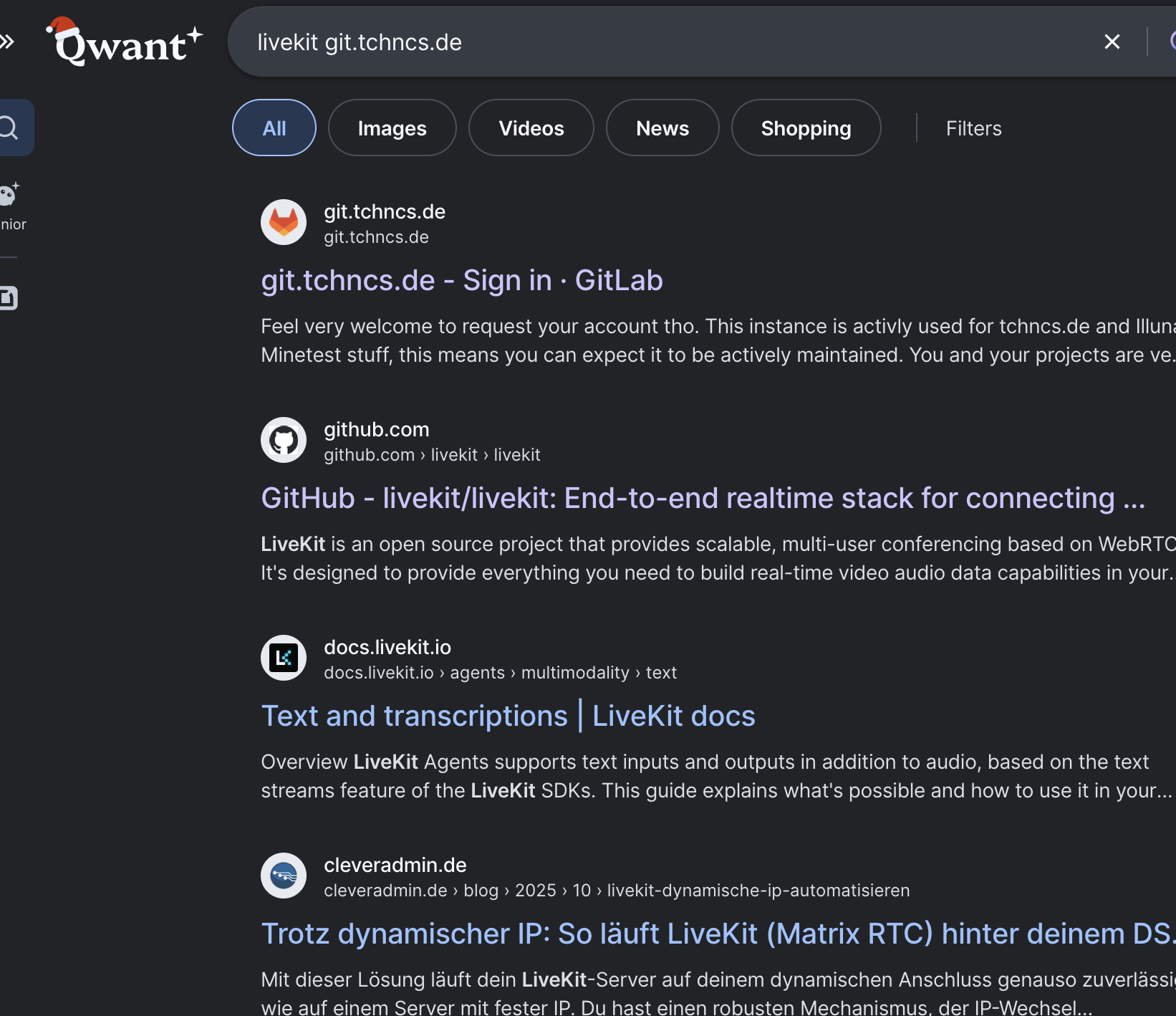
Task: Select the magnifier search icon in the sidebar
Action: click(x=10, y=128)
